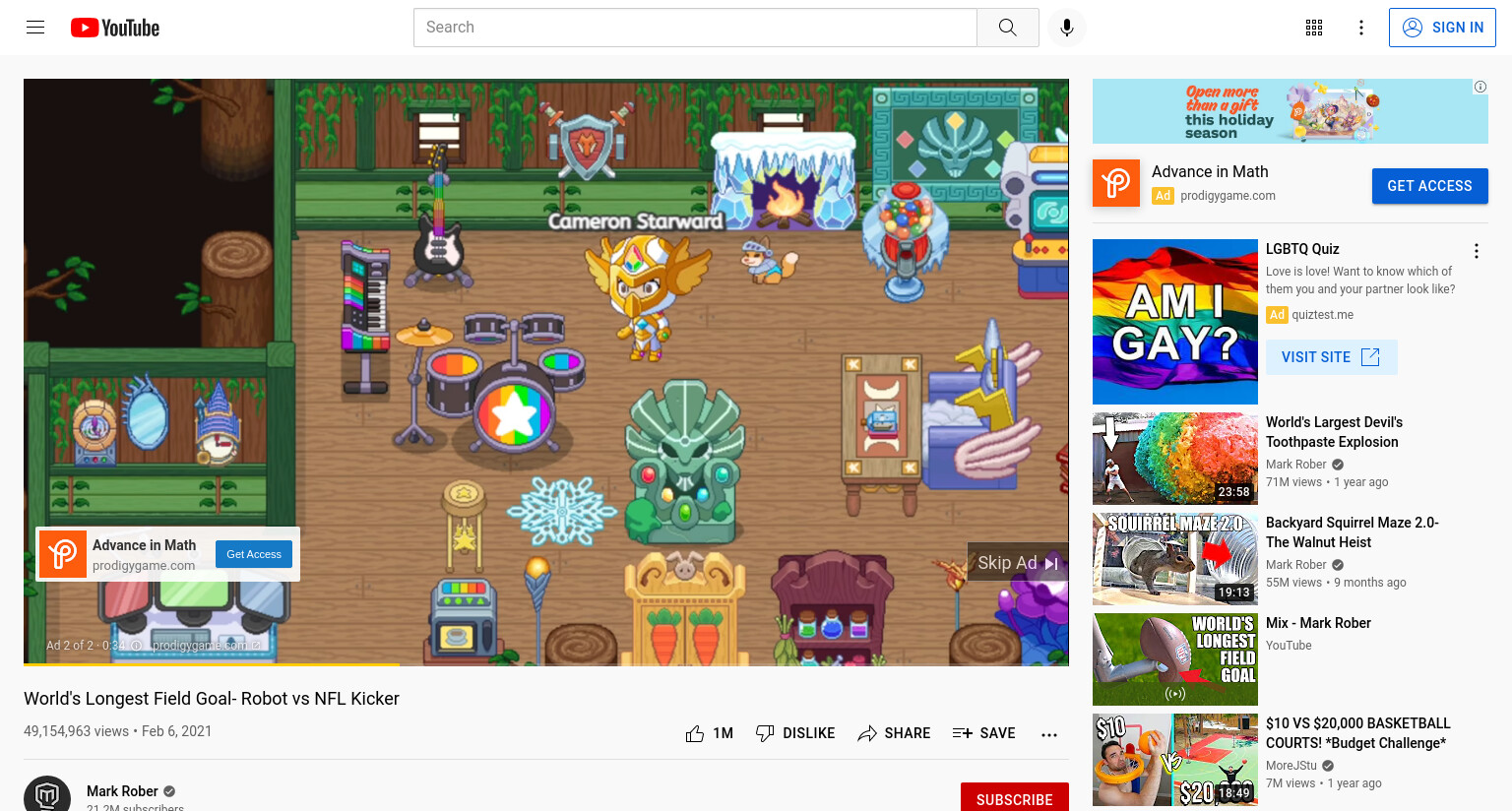Like the video with thumbs up
The image size is (1512, 811).
click(710, 733)
